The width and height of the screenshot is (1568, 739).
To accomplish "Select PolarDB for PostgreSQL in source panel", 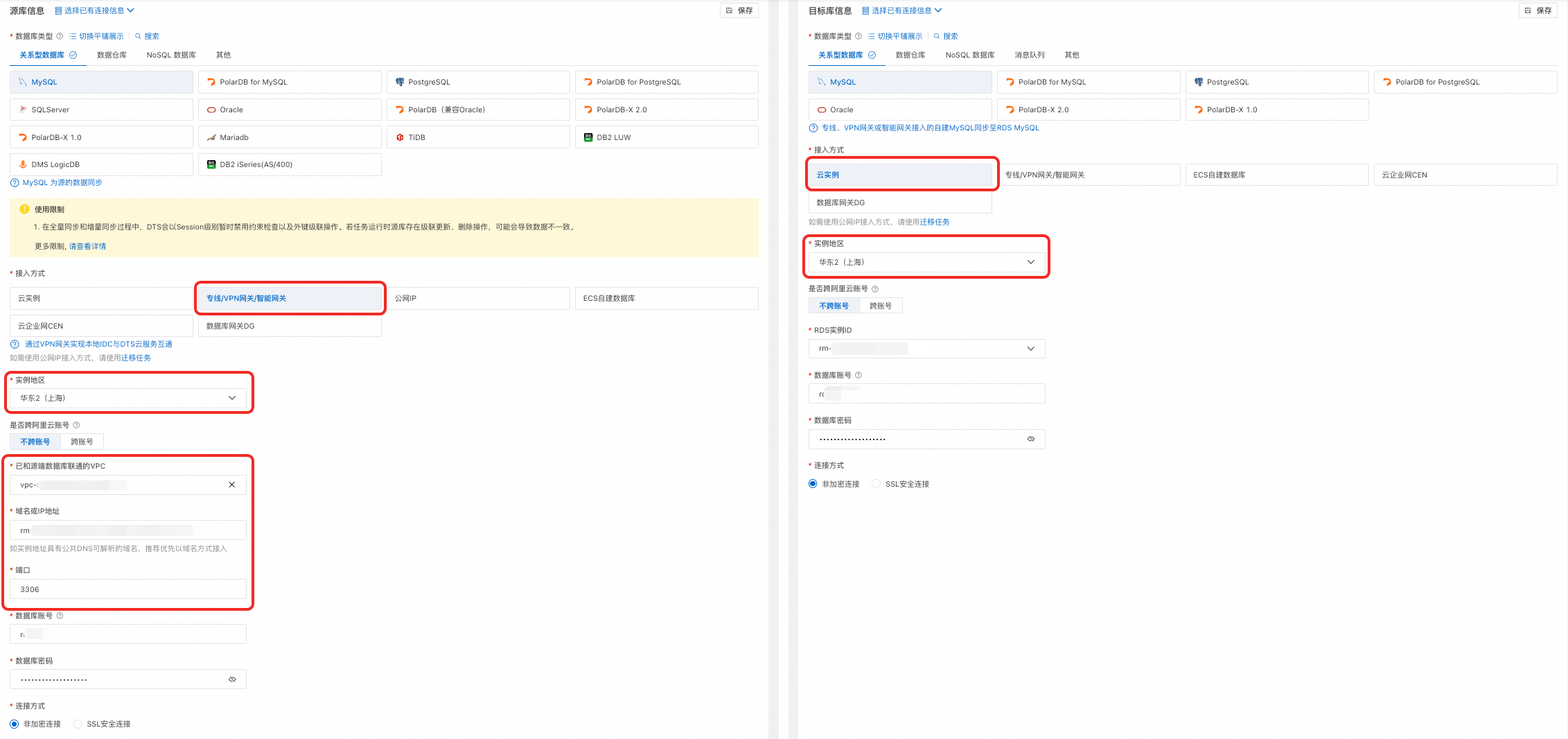I will click(667, 82).
